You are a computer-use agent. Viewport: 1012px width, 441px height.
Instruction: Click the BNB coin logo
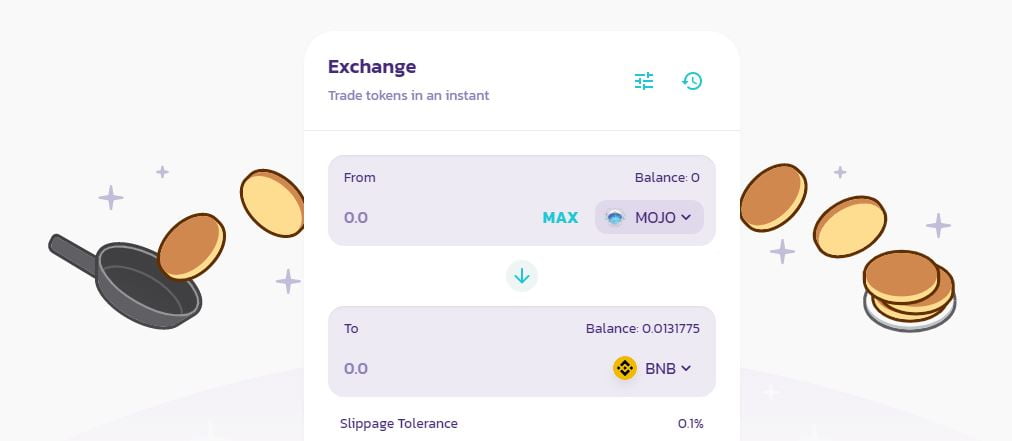pos(625,368)
